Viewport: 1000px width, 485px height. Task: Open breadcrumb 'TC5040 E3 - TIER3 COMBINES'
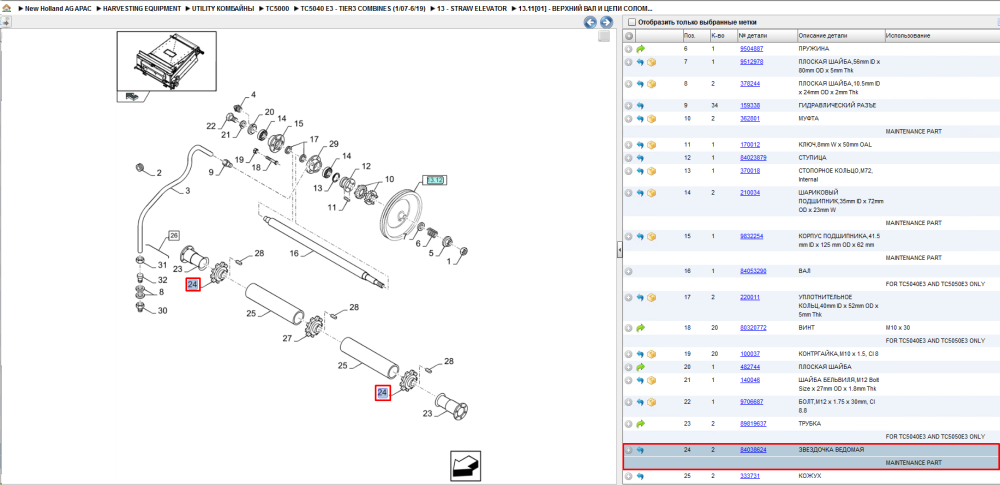[x=363, y=9]
